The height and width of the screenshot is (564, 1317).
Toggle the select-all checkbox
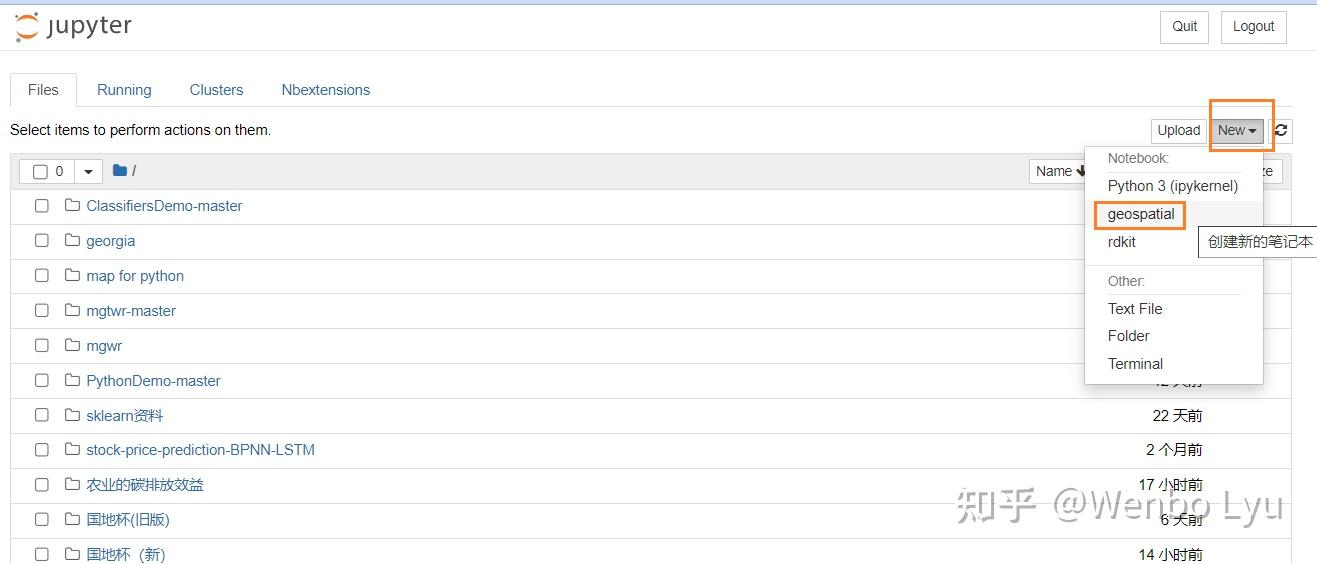[40, 172]
